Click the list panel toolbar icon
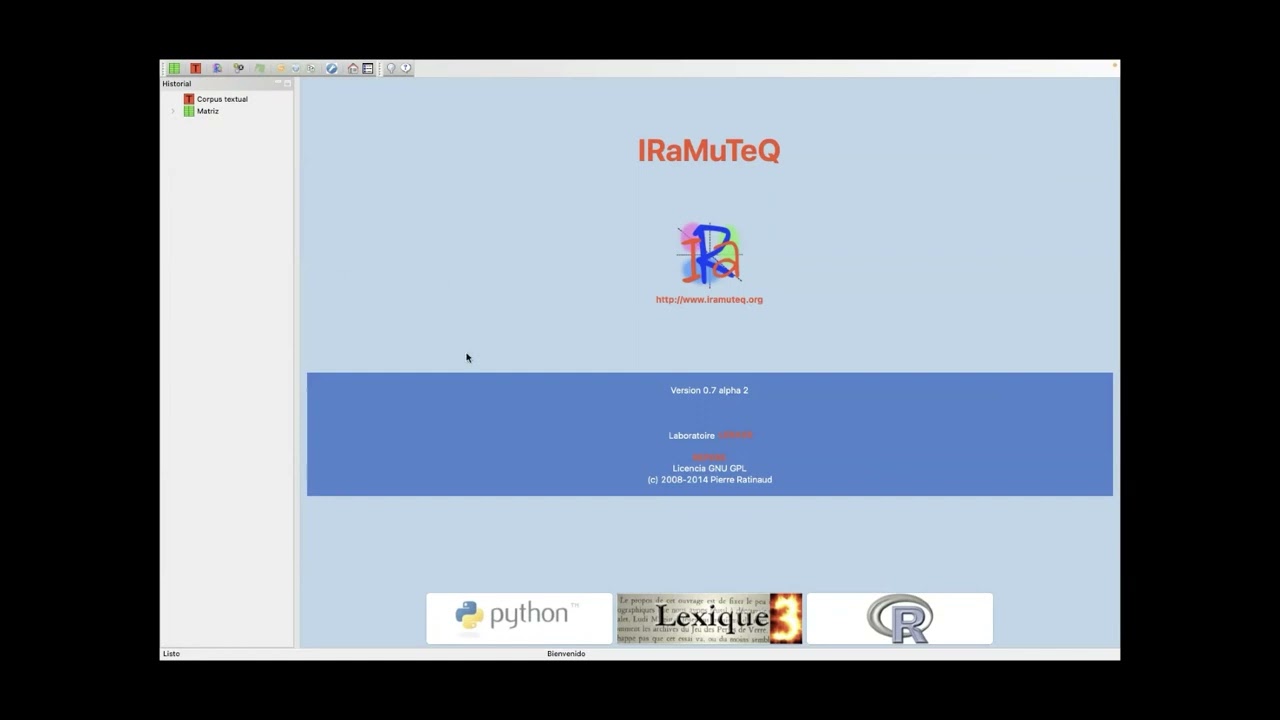The width and height of the screenshot is (1280, 720). click(x=367, y=68)
